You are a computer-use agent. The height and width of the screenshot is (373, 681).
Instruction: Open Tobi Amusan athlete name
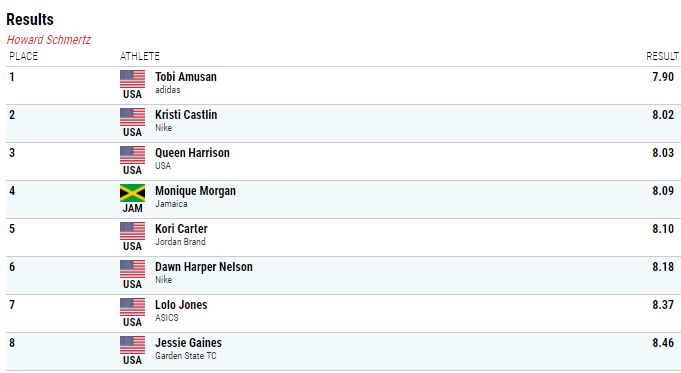(186, 77)
